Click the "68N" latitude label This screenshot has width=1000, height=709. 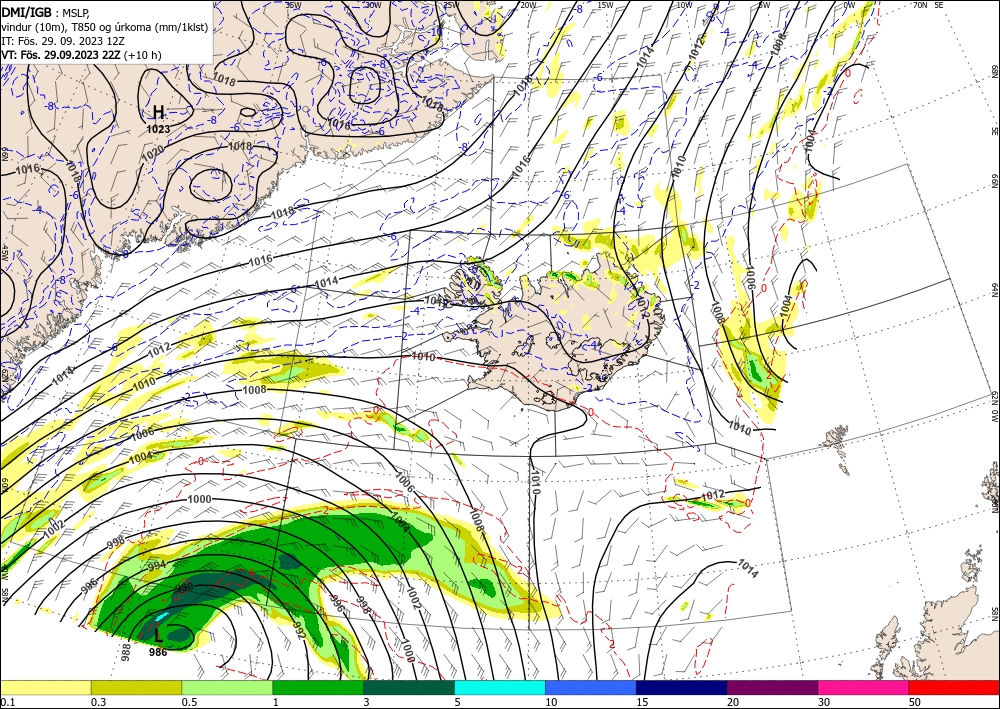coord(994,71)
